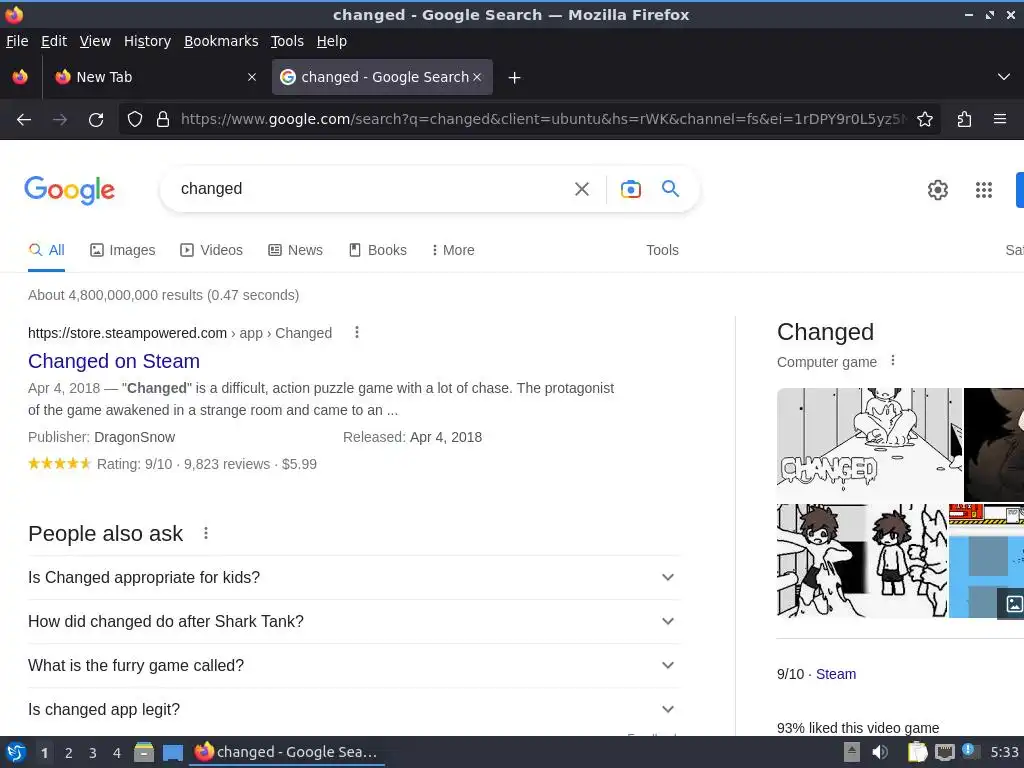The width and height of the screenshot is (1024, 768).
Task: Click the Google search input field
Action: point(372,189)
